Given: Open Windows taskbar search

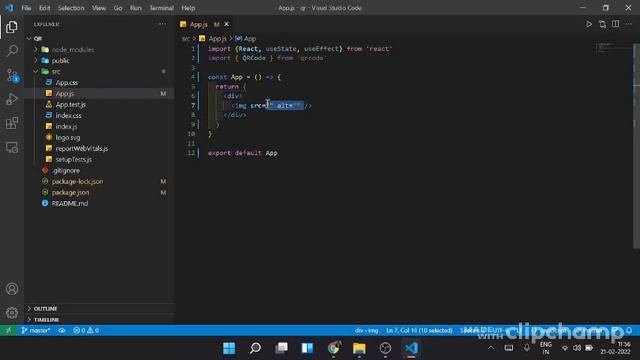Looking at the screenshot, I should [255, 348].
